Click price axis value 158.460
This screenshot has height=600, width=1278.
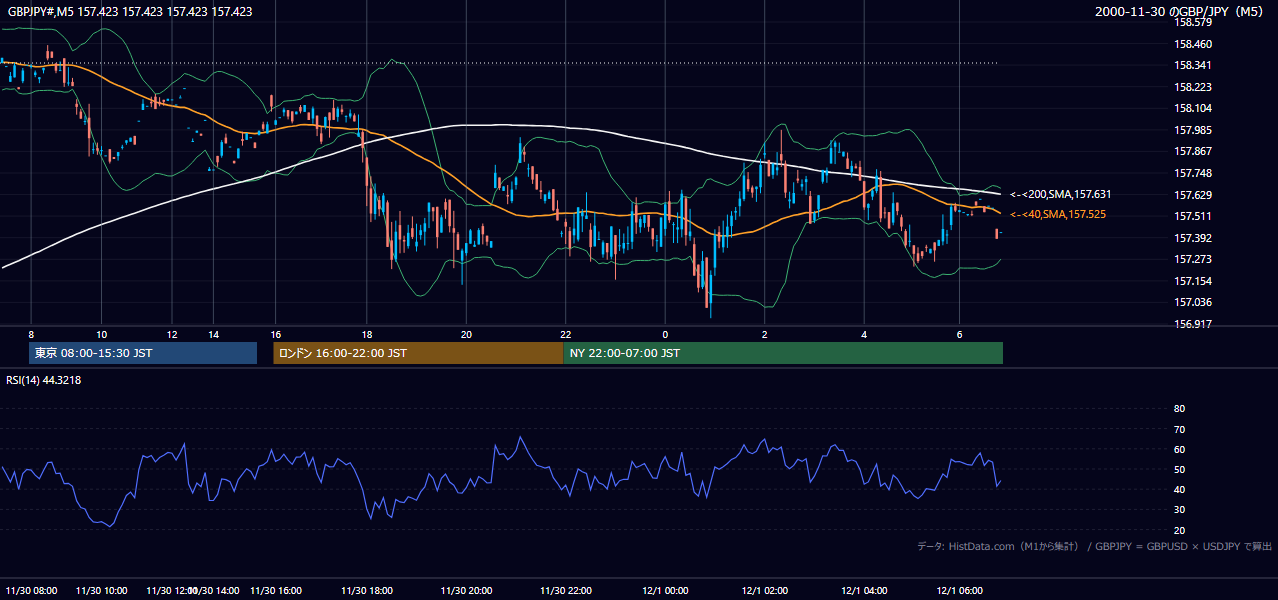1193,44
